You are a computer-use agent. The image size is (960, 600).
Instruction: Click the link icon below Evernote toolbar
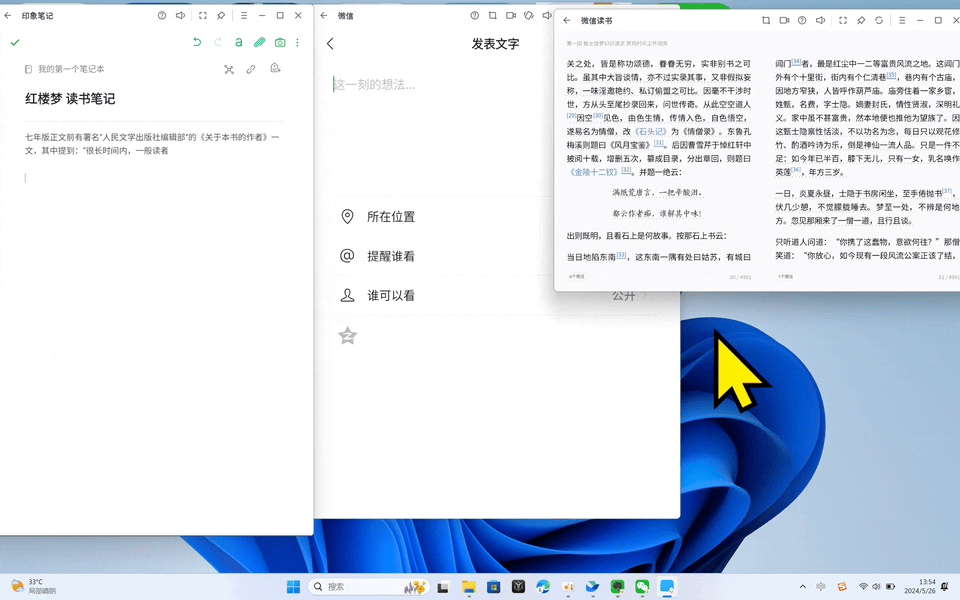pos(251,69)
